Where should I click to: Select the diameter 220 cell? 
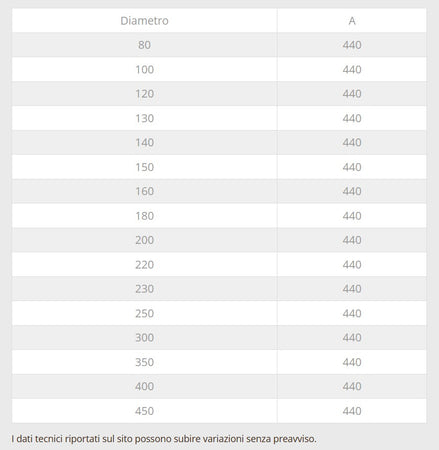coord(144,265)
